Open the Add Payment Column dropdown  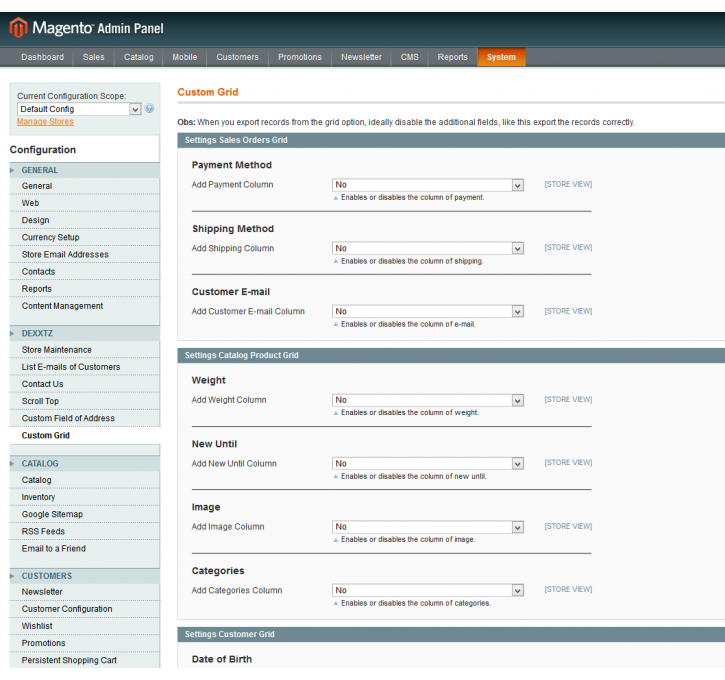[x=427, y=185]
